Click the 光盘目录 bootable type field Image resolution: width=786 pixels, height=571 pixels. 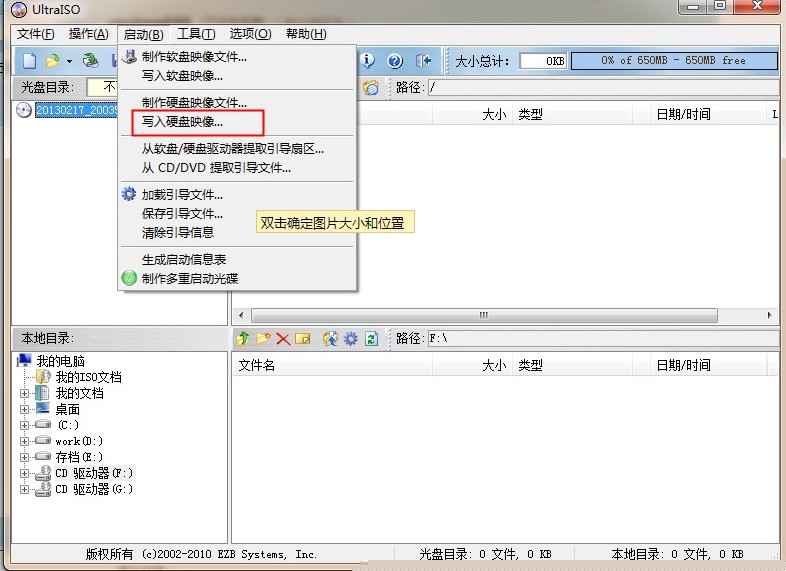pos(102,87)
